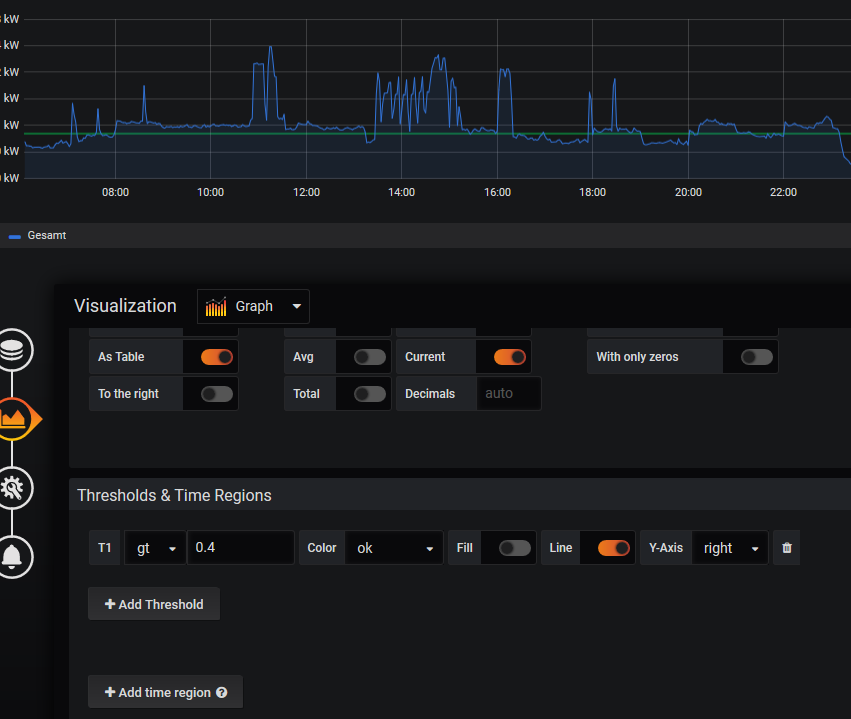Enable the Total legend value
Image resolution: width=851 pixels, height=719 pixels.
(370, 394)
